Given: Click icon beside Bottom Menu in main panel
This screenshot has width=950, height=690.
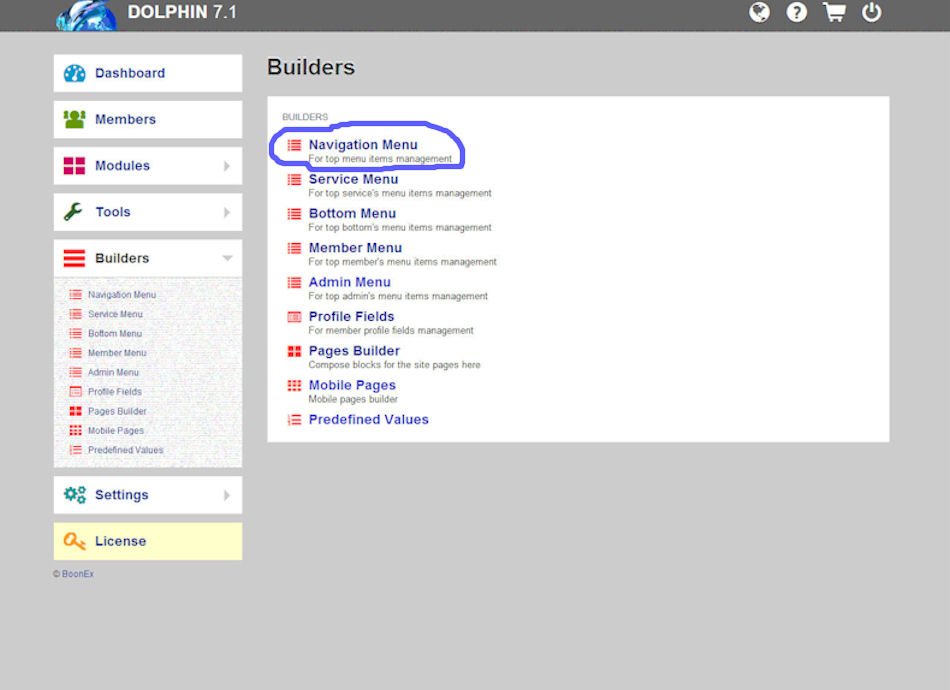Looking at the screenshot, I should click(x=294, y=213).
